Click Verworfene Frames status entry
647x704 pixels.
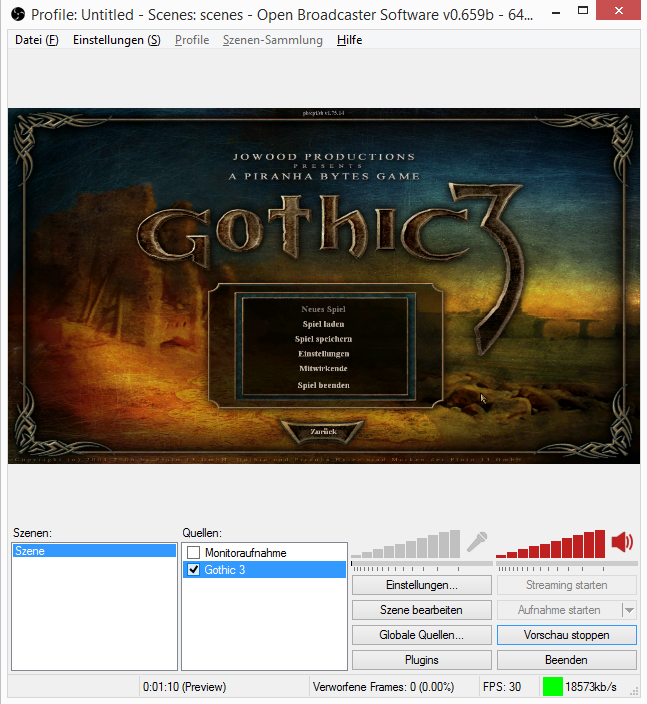(383, 687)
